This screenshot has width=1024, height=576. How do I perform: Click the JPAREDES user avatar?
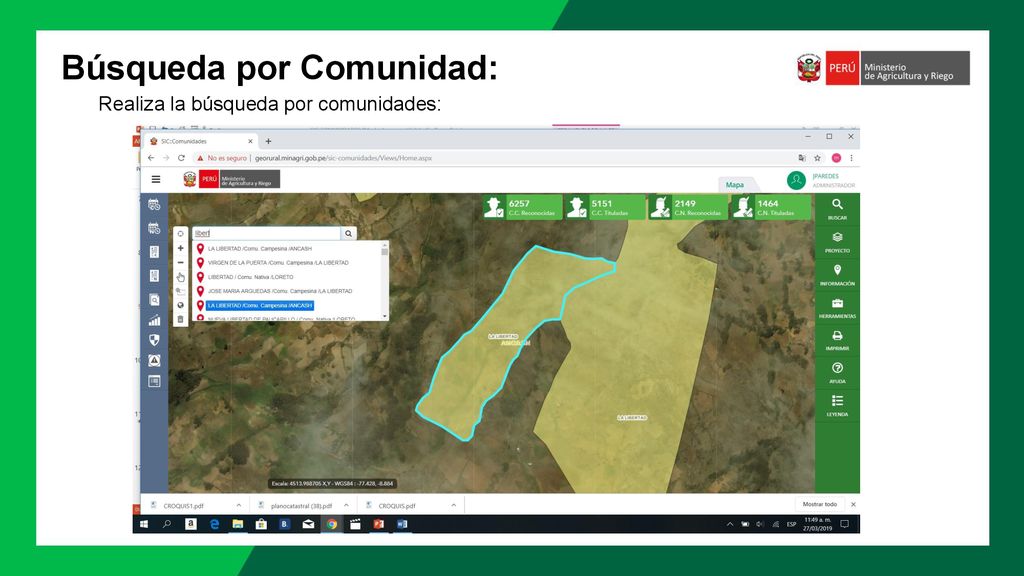[796, 180]
